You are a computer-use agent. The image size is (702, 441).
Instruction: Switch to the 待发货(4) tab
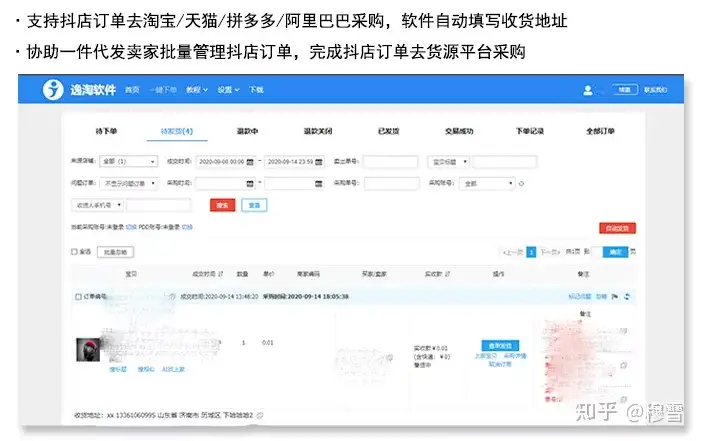pos(177,131)
